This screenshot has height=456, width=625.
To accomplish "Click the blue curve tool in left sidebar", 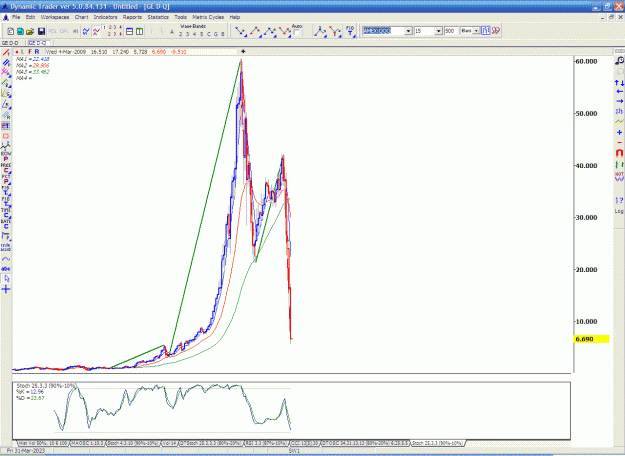I will click(6, 259).
